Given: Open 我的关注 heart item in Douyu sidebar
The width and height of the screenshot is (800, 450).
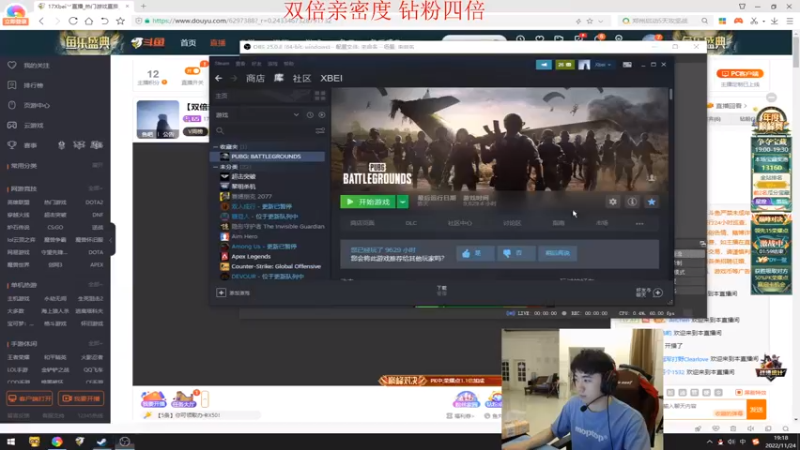Looking at the screenshot, I should (29, 65).
